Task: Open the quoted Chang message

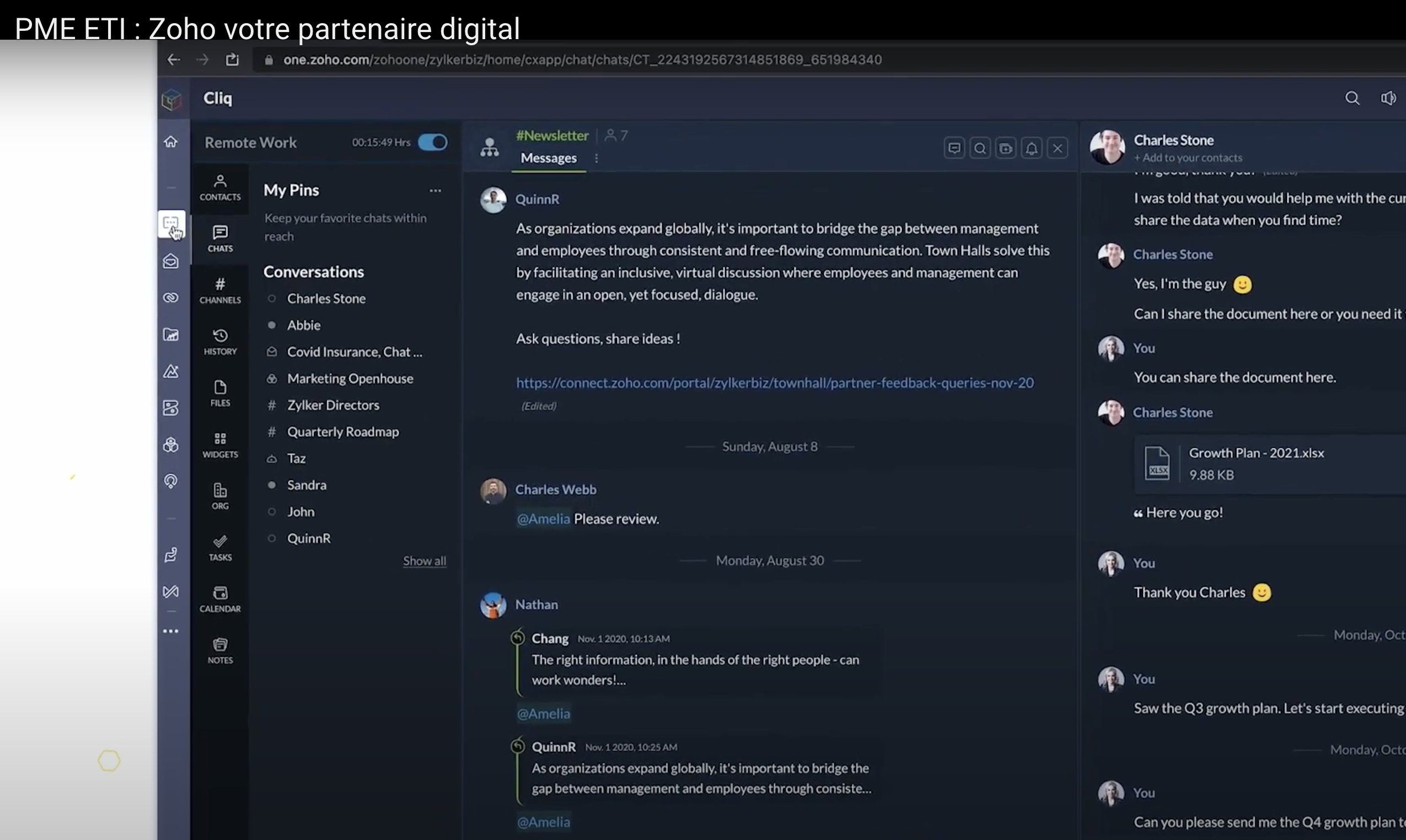Action: (x=696, y=659)
